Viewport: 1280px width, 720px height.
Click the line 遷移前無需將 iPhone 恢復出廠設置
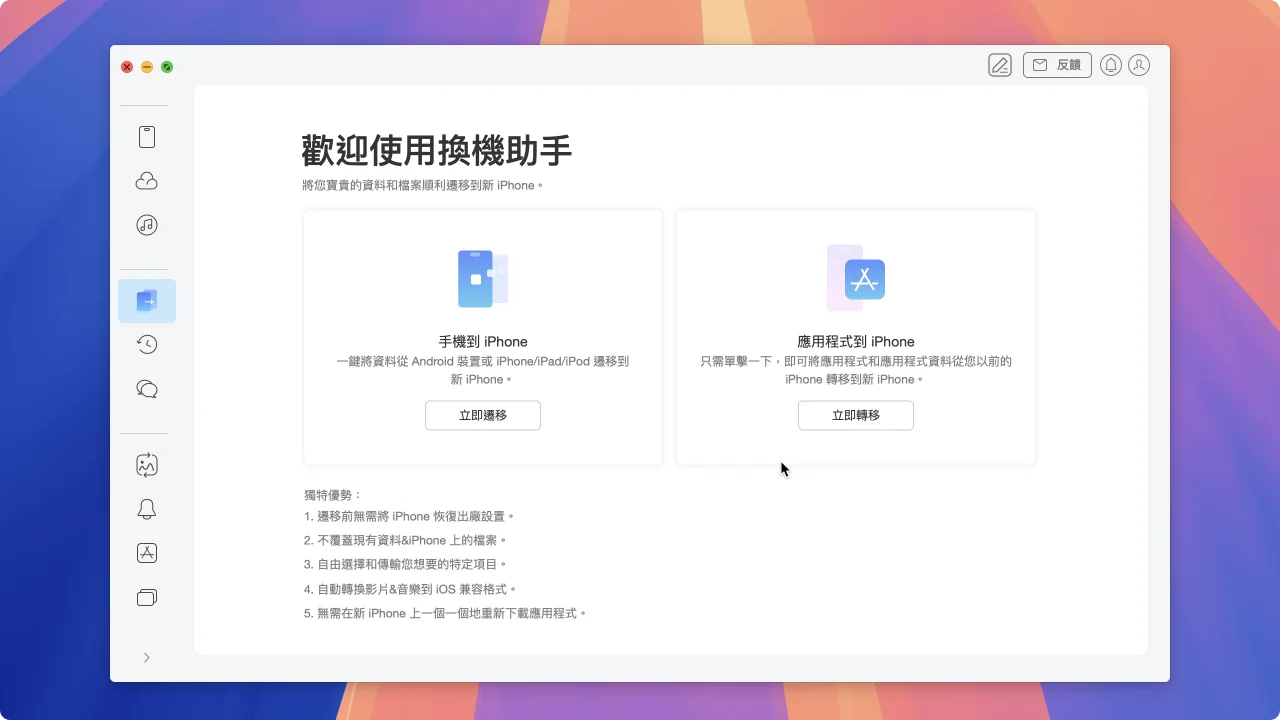(409, 517)
